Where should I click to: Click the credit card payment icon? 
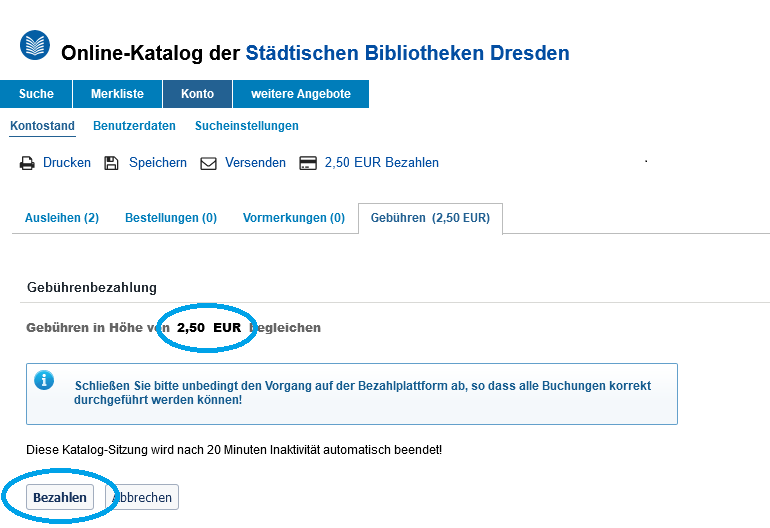(308, 163)
